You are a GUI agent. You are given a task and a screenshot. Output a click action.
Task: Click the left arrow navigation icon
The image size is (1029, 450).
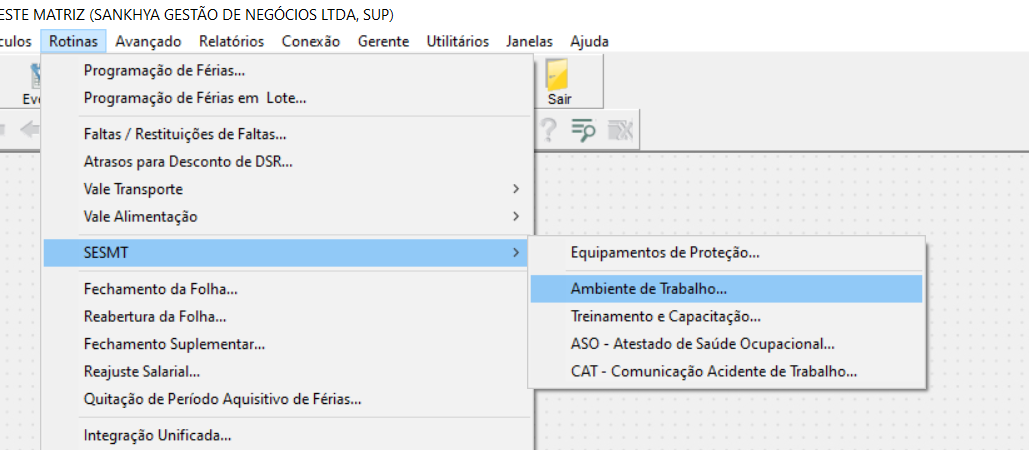tap(30, 130)
